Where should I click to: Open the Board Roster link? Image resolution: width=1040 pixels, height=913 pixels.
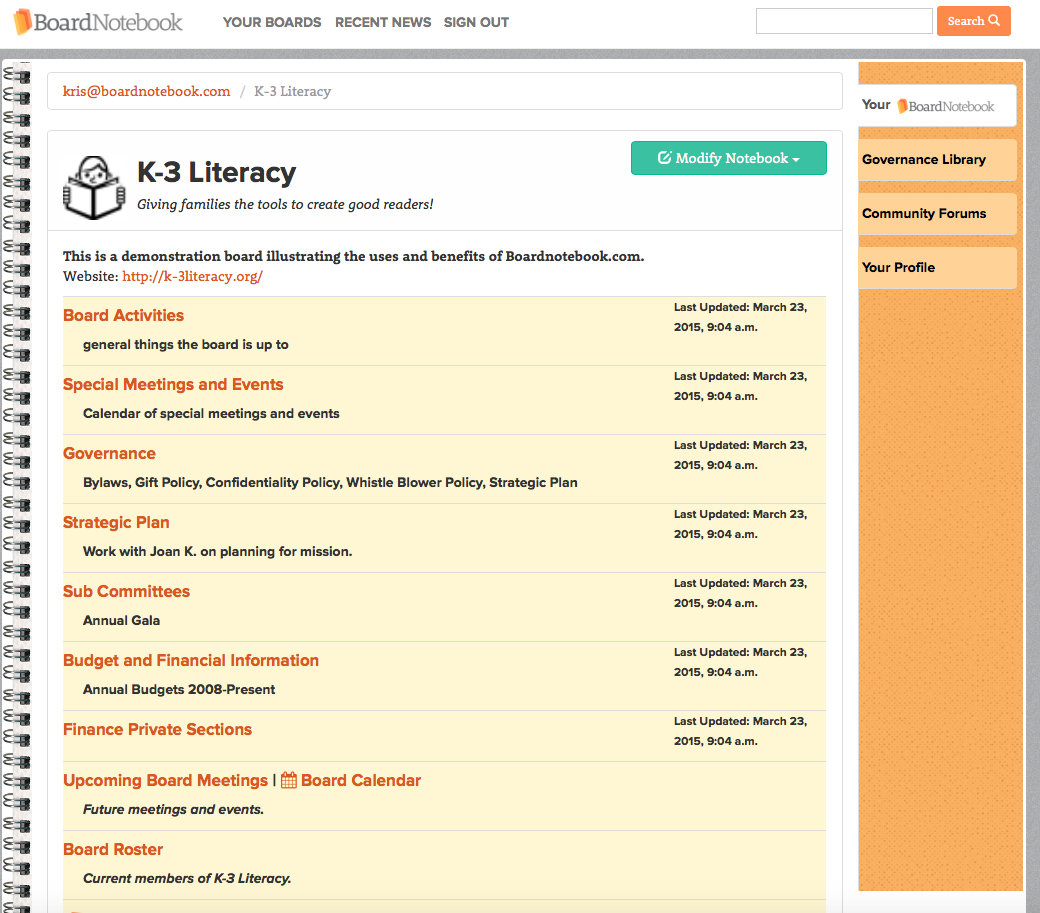point(113,849)
